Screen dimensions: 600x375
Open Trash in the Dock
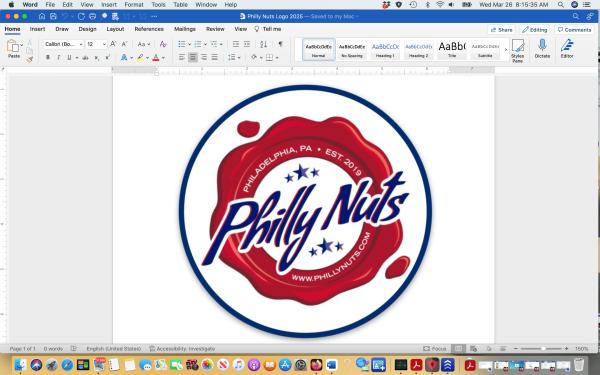tap(579, 365)
